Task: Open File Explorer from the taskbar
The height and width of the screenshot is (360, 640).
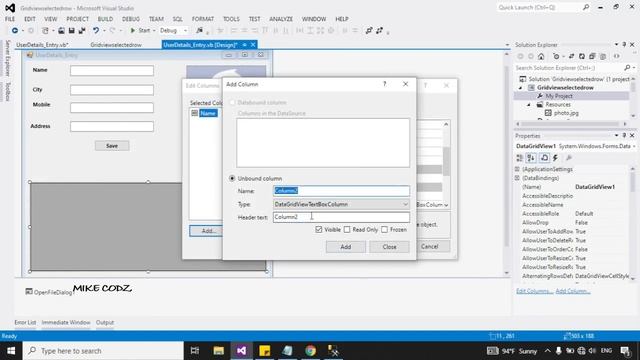Action: pyautogui.click(x=219, y=351)
